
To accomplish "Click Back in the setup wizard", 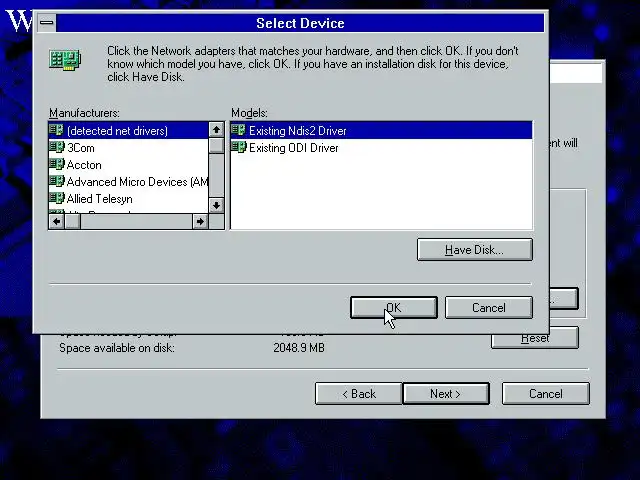I will tap(359, 393).
